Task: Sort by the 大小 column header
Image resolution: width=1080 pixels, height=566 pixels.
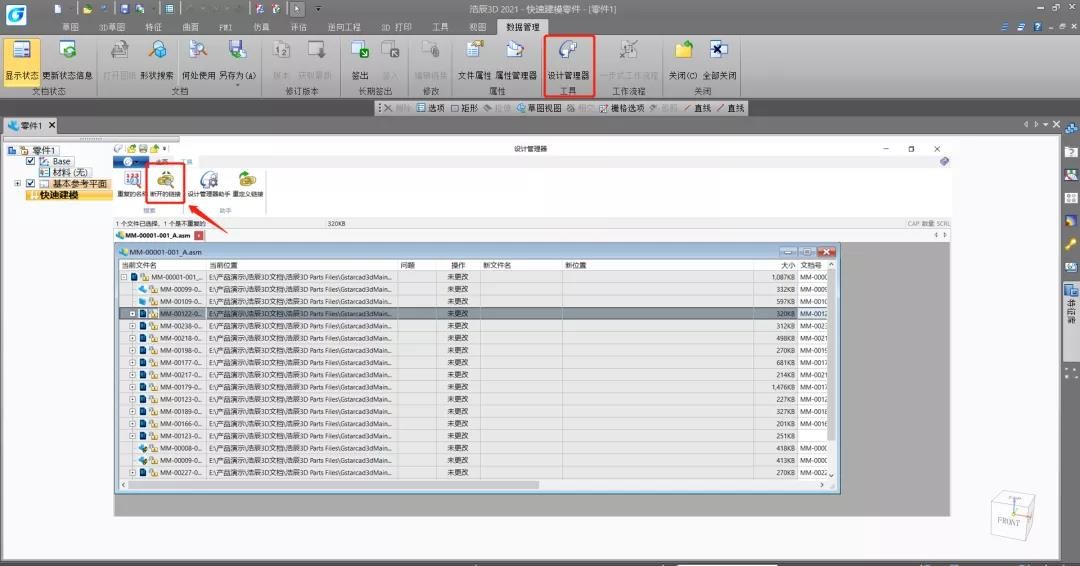Action: click(x=787, y=265)
